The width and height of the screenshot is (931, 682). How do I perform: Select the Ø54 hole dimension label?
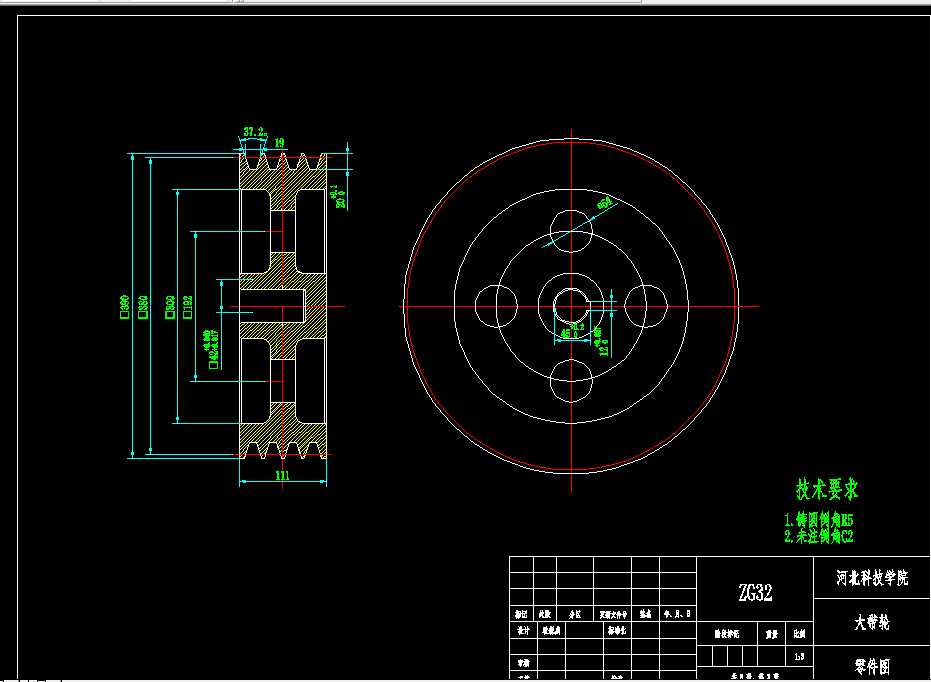tap(604, 202)
